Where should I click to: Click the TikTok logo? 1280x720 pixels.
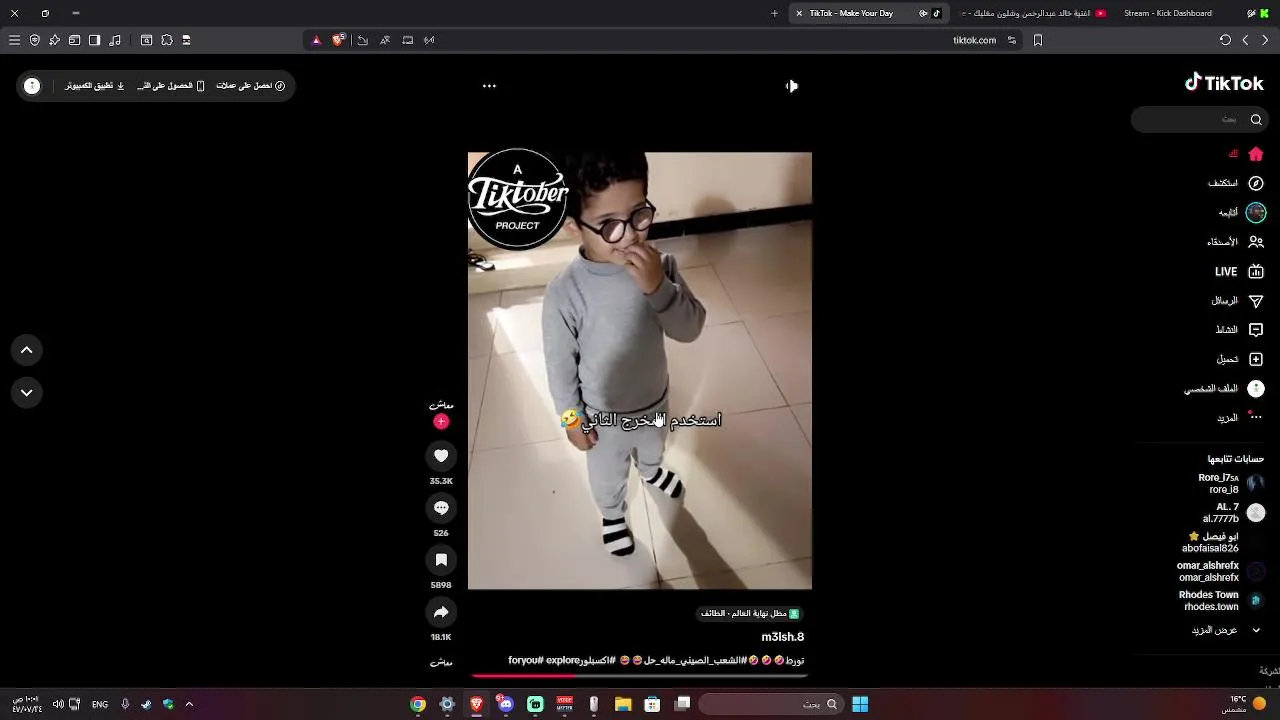tap(1224, 83)
